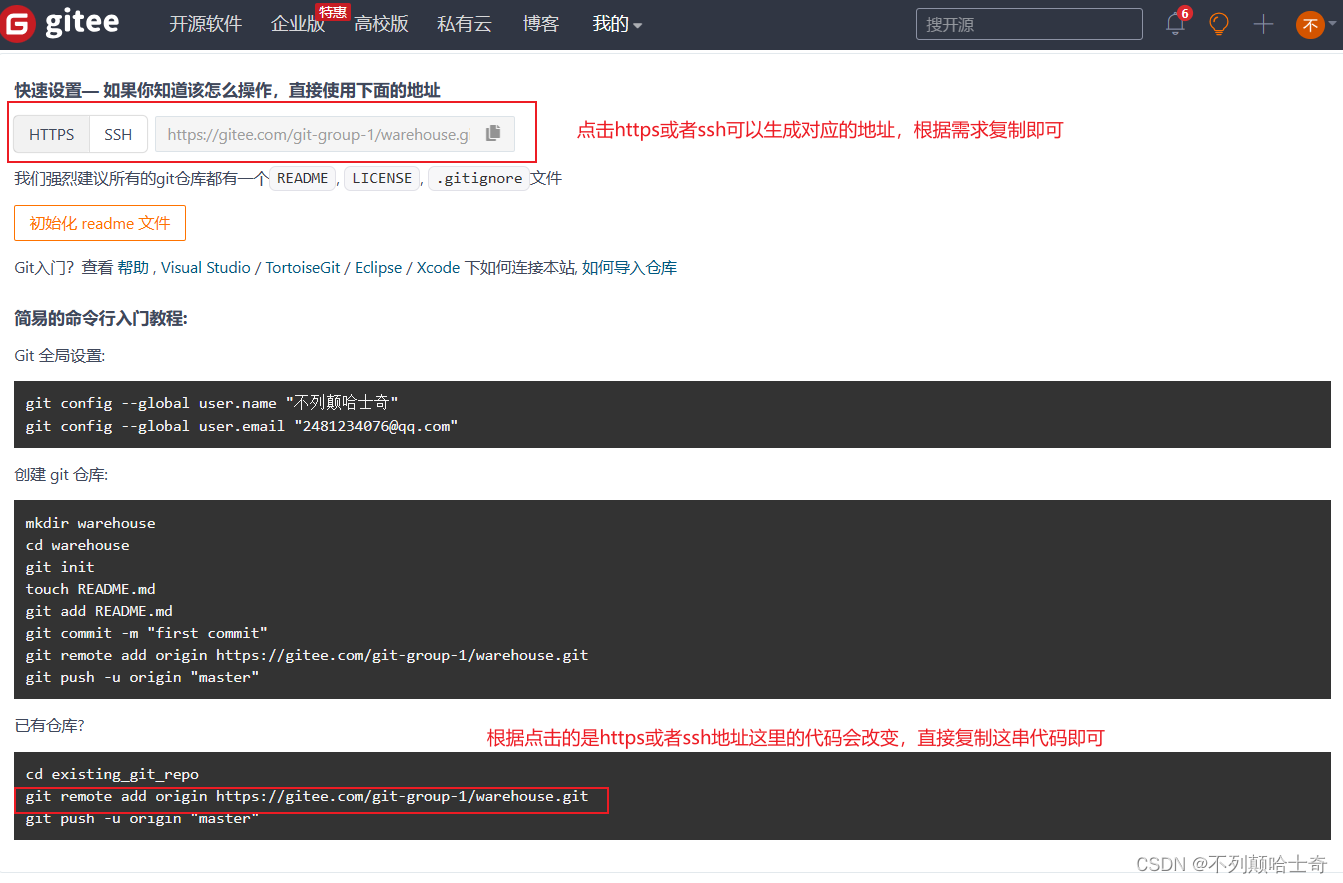The height and width of the screenshot is (883, 1343).
Task: Select the HTTPS address option
Action: pos(51,134)
